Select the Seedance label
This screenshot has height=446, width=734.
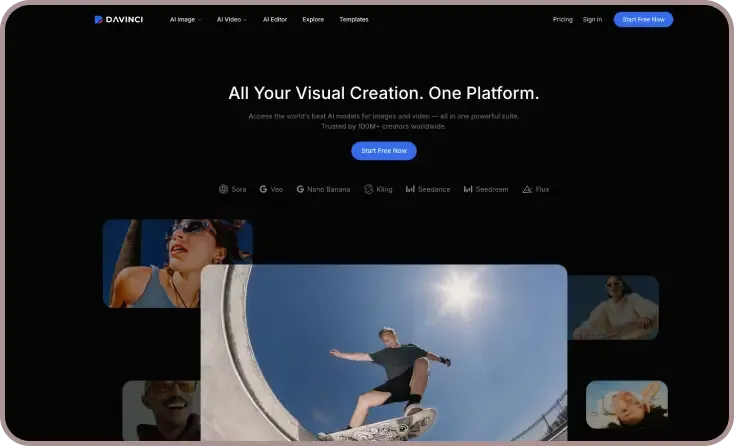tap(434, 190)
